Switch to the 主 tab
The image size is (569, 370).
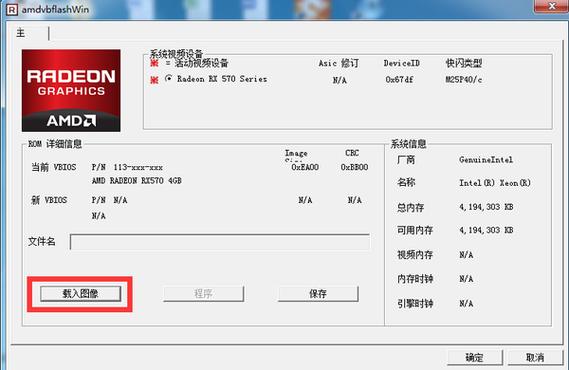21,33
